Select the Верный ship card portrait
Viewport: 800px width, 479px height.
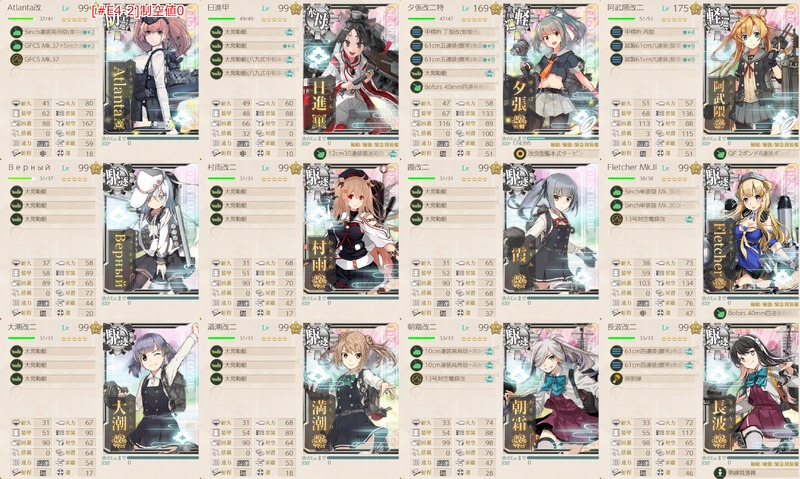coord(151,230)
